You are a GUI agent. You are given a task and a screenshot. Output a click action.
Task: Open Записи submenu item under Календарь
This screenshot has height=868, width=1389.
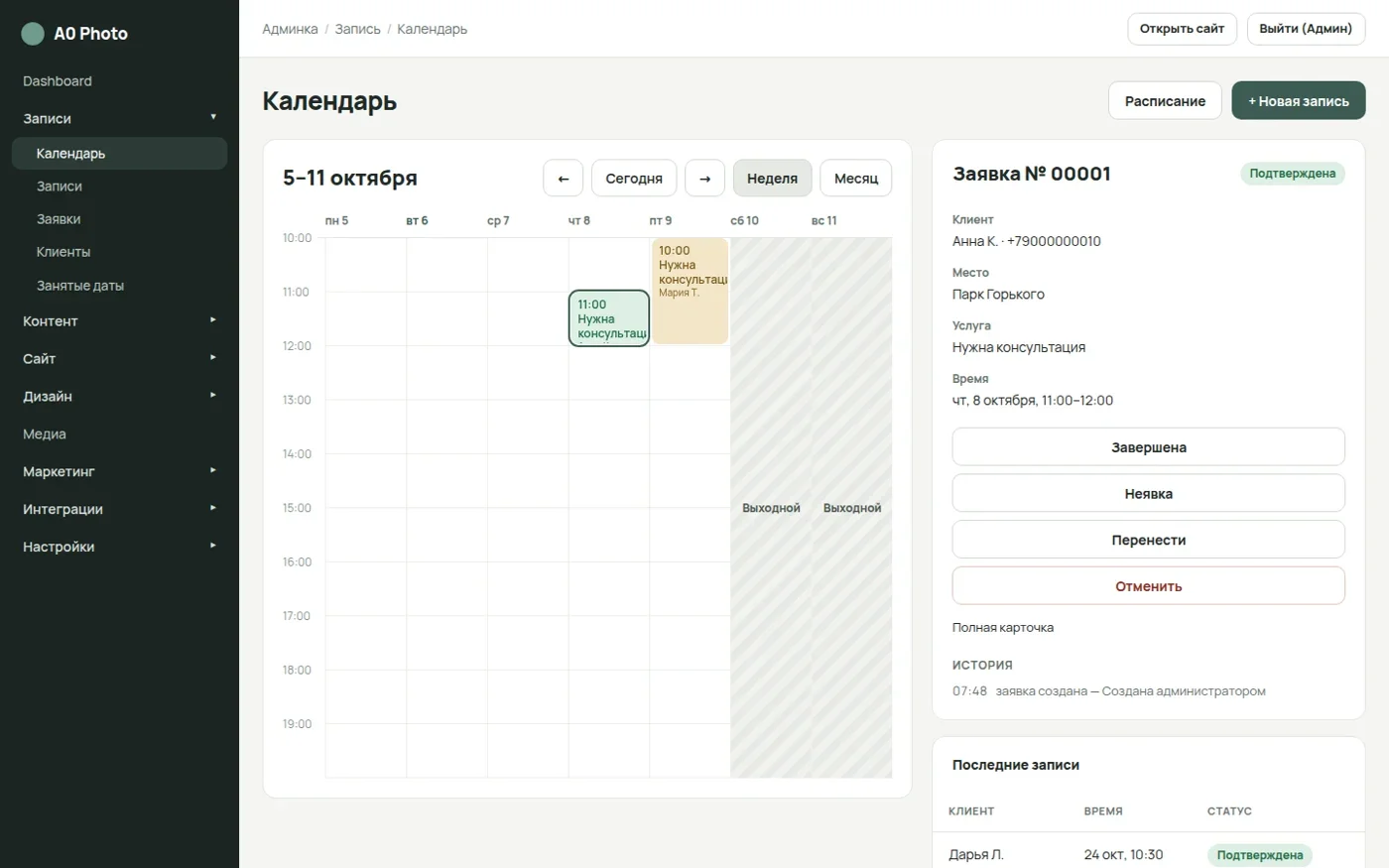[x=119, y=186]
